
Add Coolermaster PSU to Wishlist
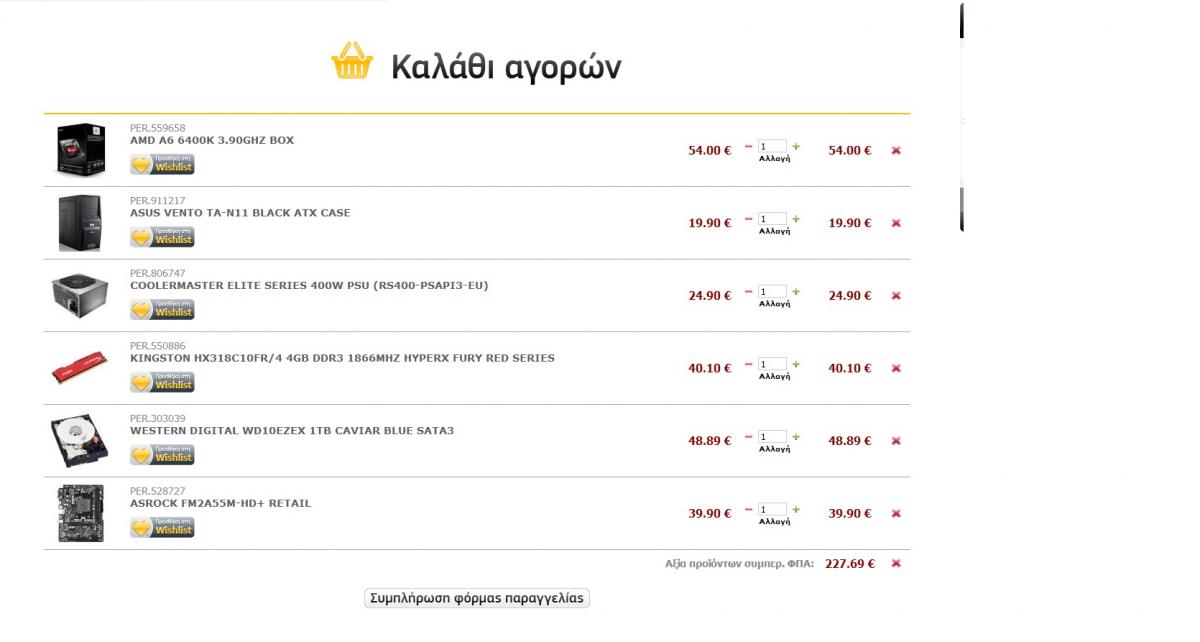[x=162, y=309]
